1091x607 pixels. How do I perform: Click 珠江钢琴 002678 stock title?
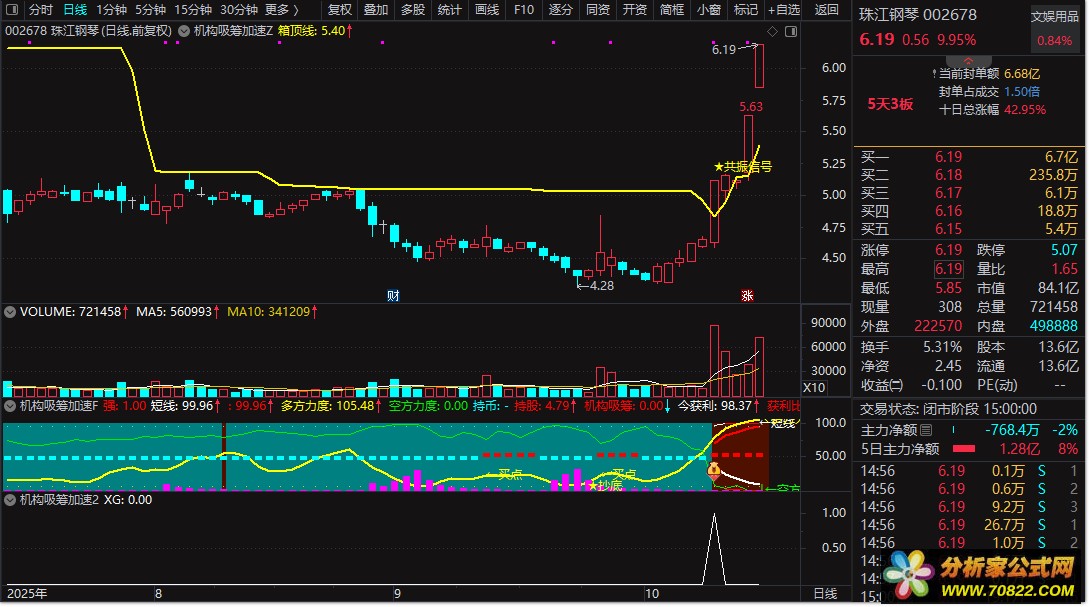coord(918,15)
